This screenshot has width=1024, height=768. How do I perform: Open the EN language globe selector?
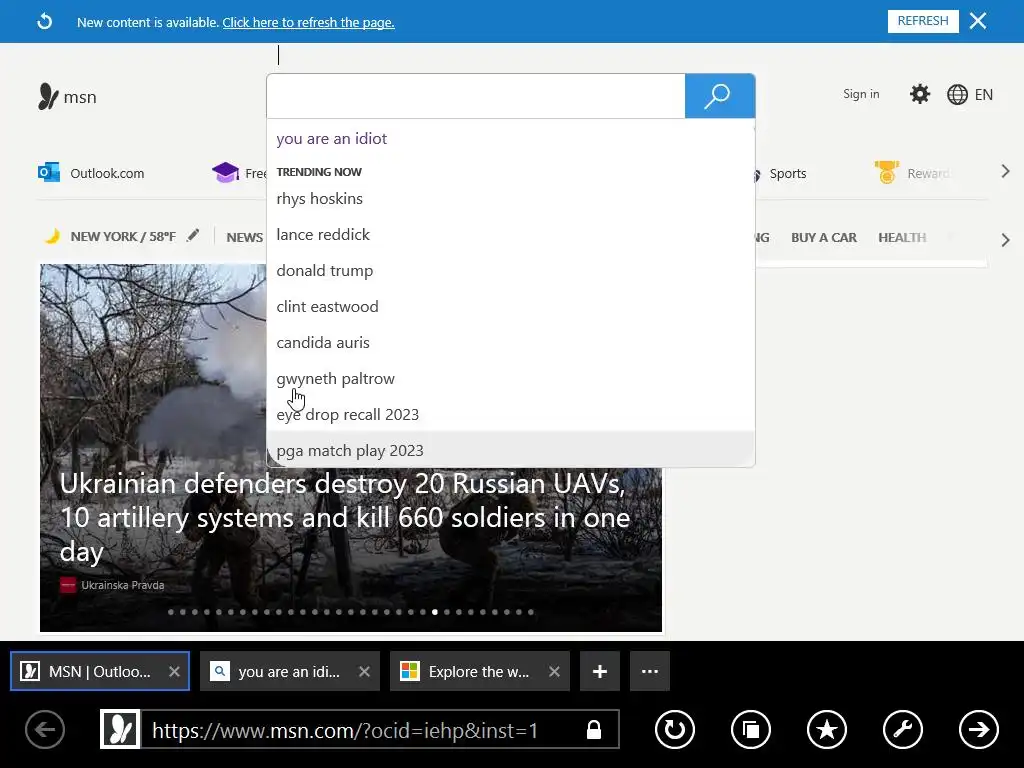970,95
